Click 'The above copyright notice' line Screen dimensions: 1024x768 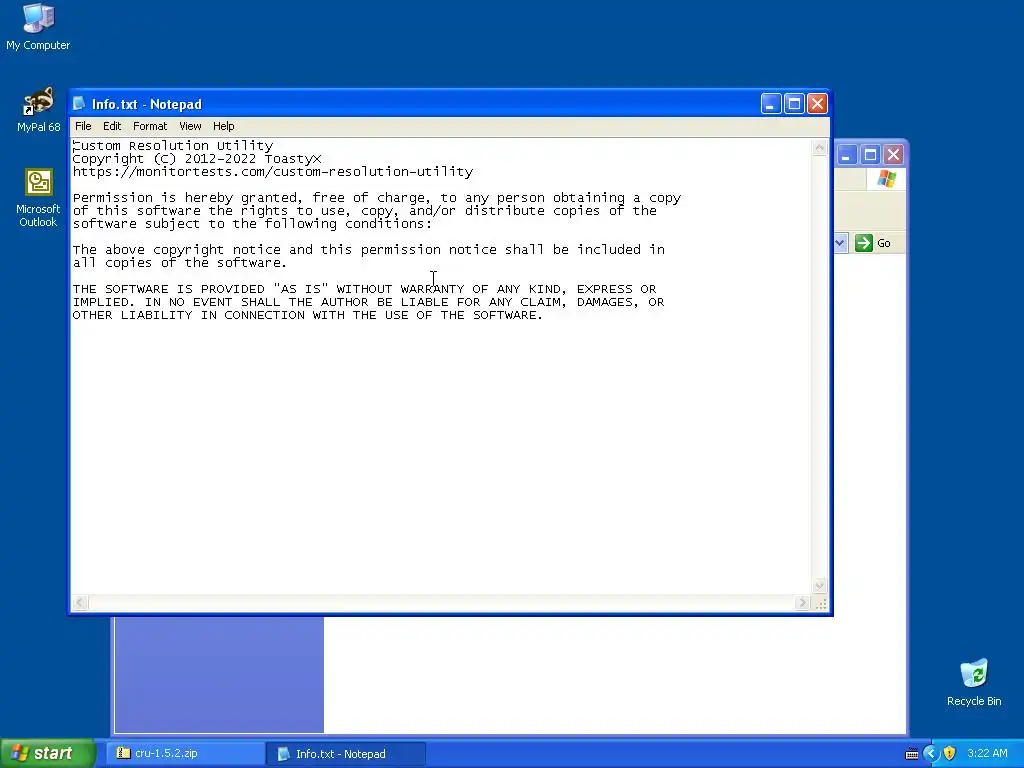[368, 250]
